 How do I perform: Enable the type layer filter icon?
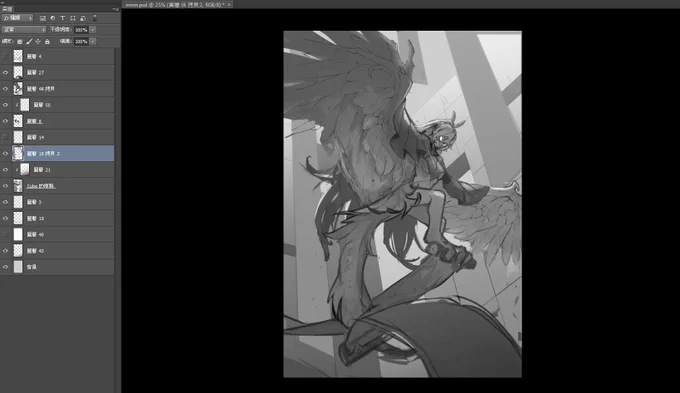click(62, 18)
